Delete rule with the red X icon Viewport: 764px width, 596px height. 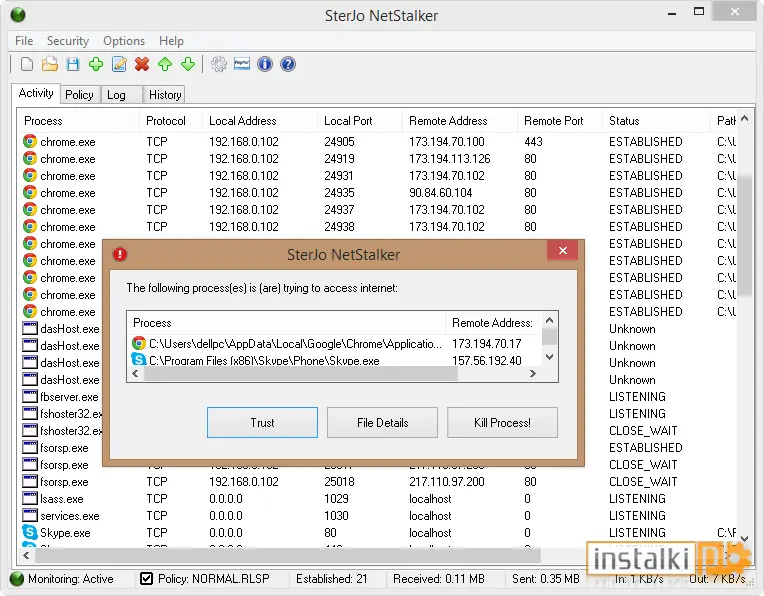(x=142, y=64)
